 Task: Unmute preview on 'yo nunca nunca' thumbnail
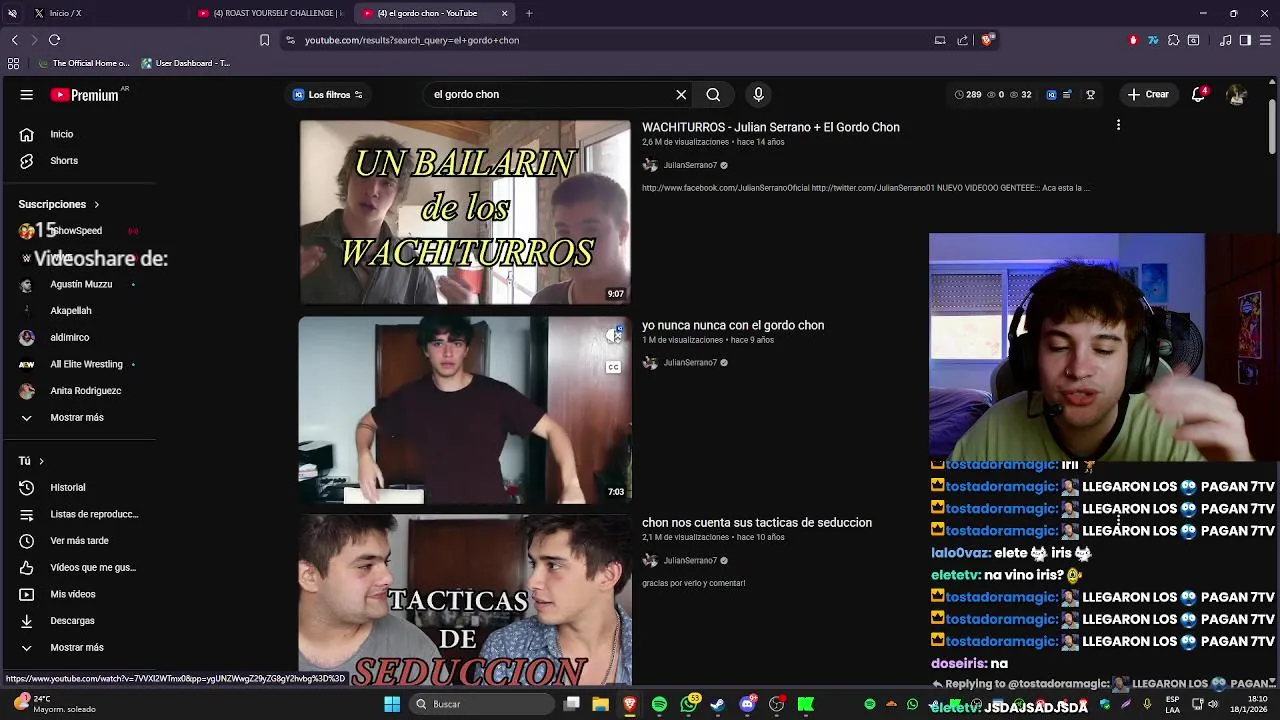pos(614,336)
